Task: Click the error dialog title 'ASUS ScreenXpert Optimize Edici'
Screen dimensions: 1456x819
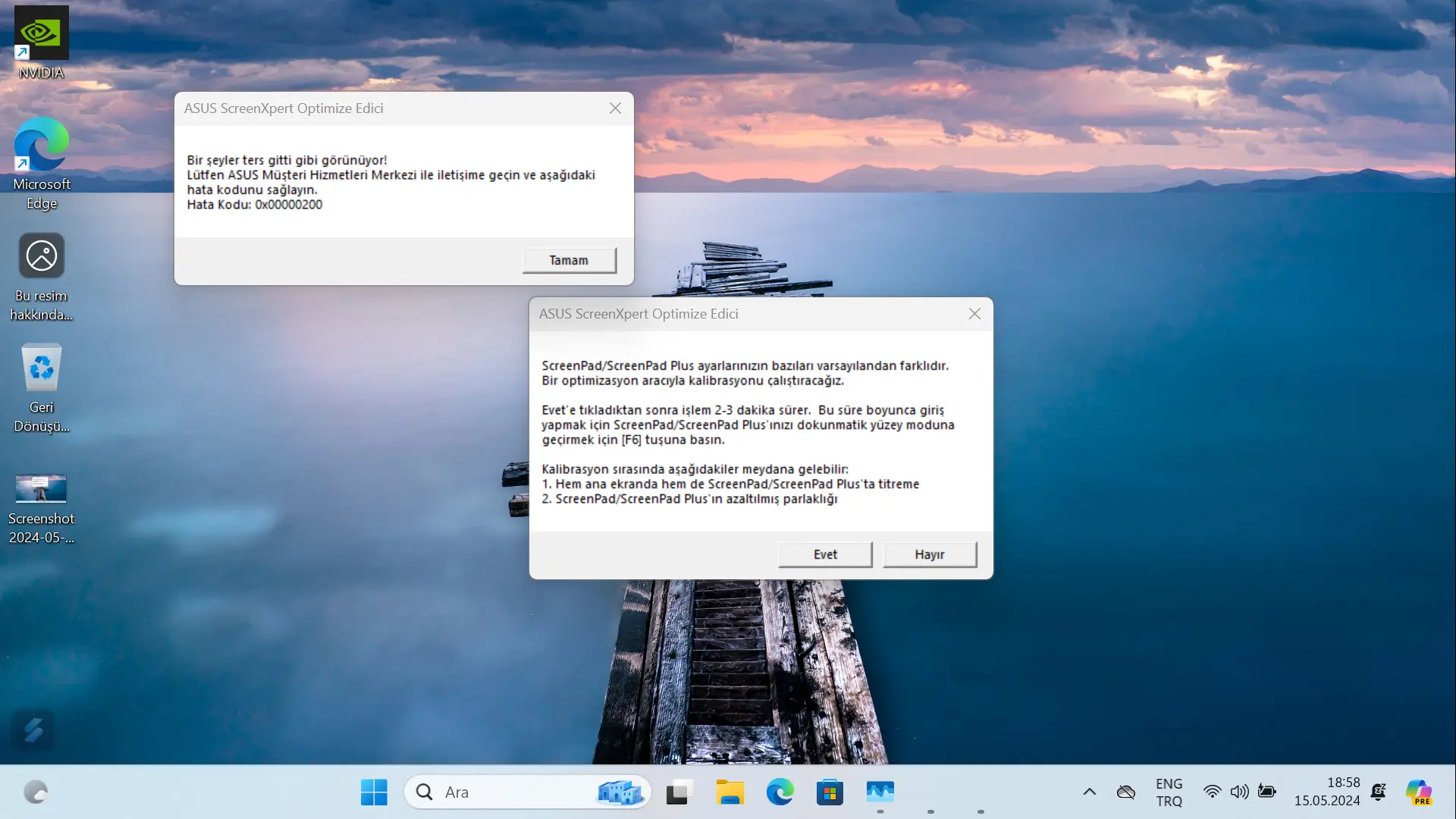Action: click(x=284, y=108)
